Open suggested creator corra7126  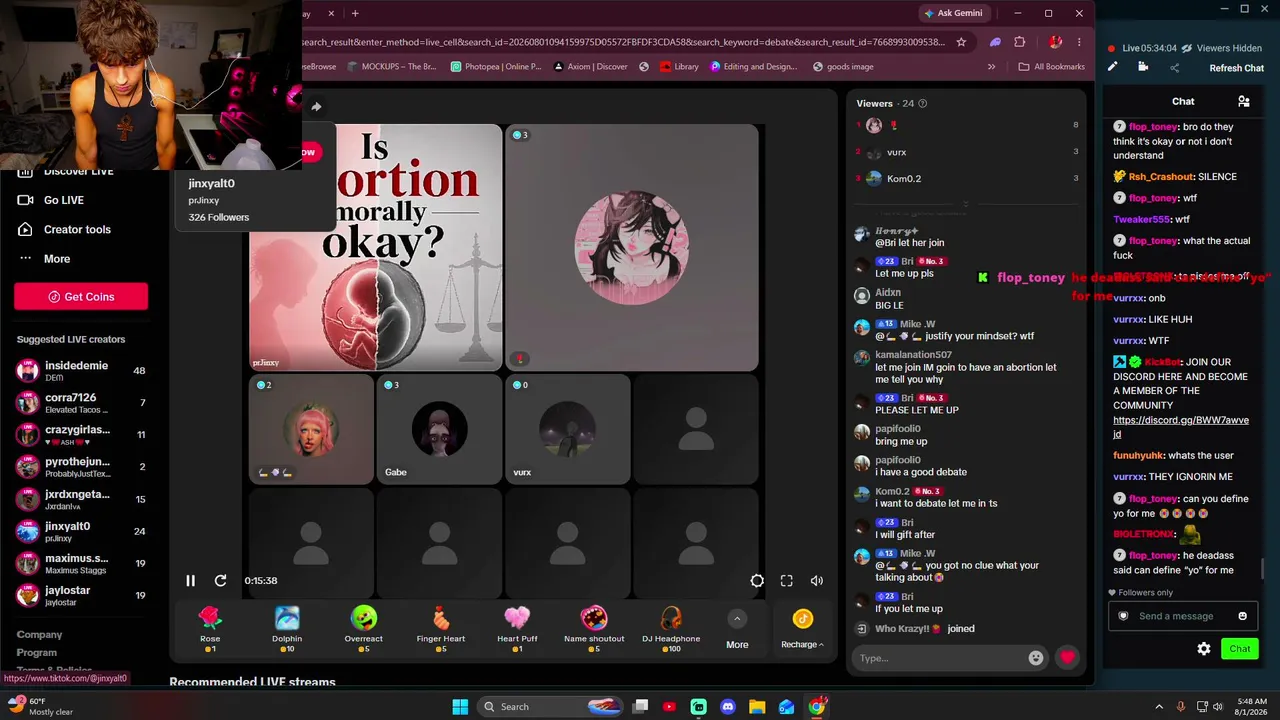coord(81,402)
